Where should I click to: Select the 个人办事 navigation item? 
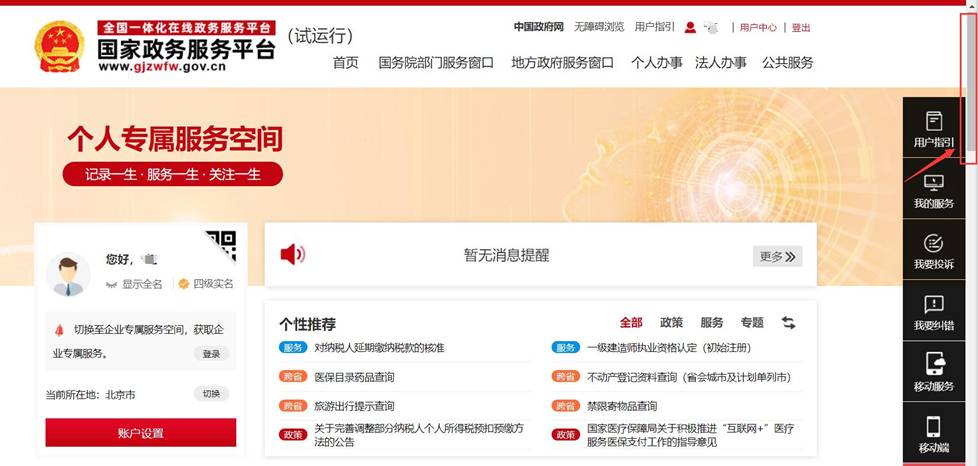(657, 62)
